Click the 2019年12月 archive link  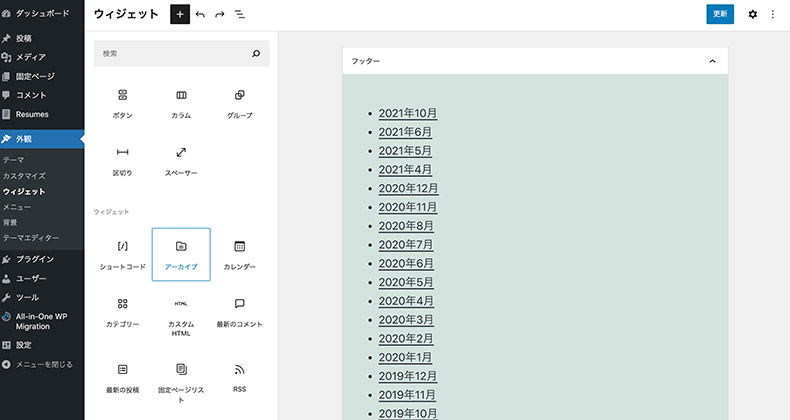(408, 376)
